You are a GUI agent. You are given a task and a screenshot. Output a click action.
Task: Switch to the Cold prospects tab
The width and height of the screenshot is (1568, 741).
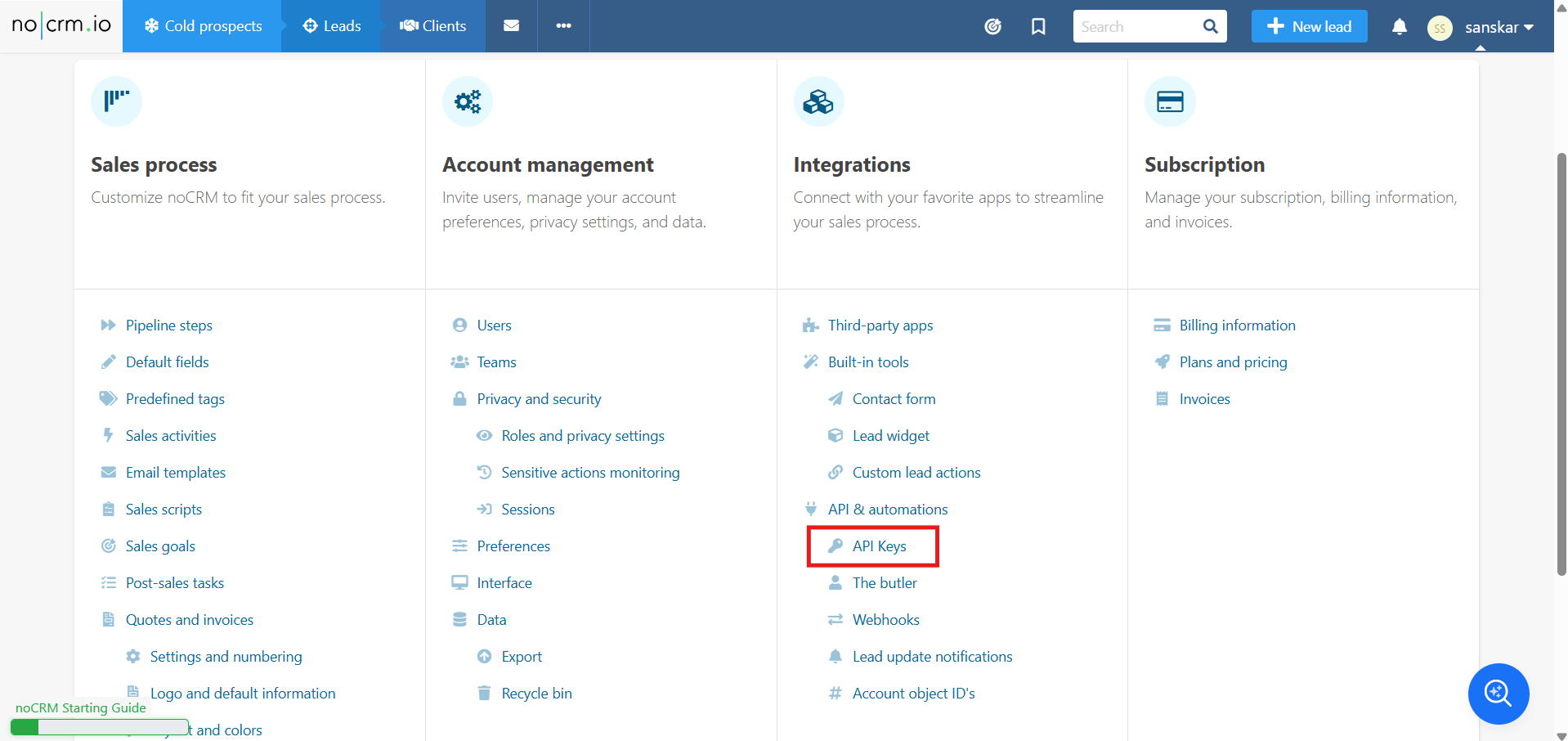(203, 26)
